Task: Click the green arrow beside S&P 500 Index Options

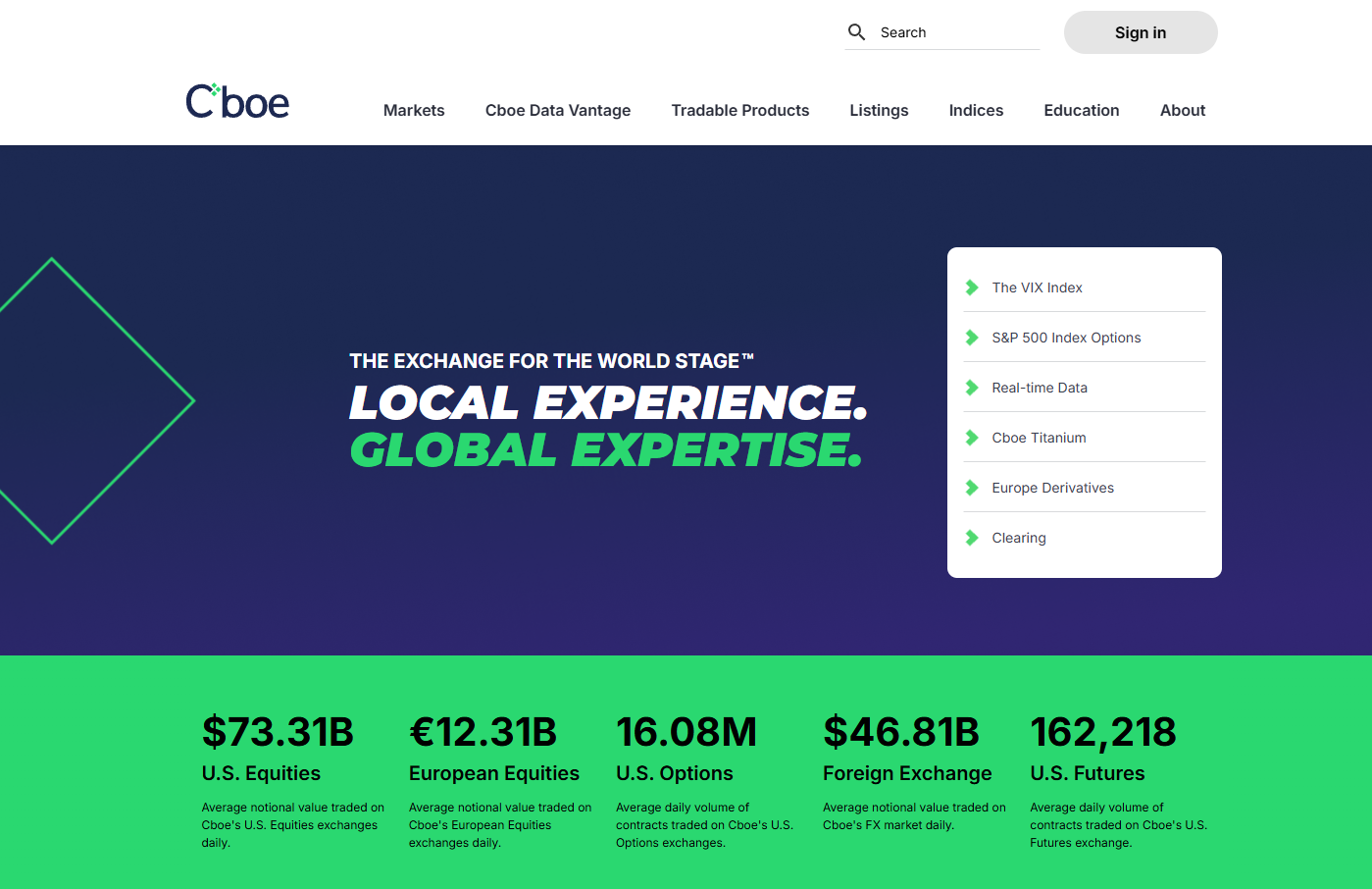Action: 972,338
